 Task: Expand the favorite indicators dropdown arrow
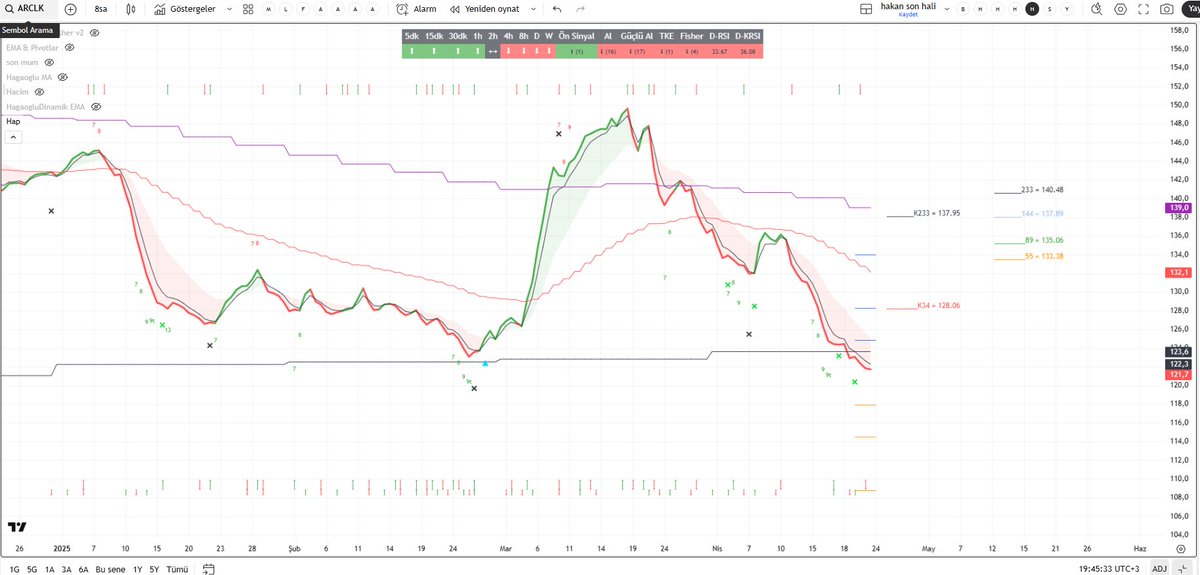[x=231, y=9]
